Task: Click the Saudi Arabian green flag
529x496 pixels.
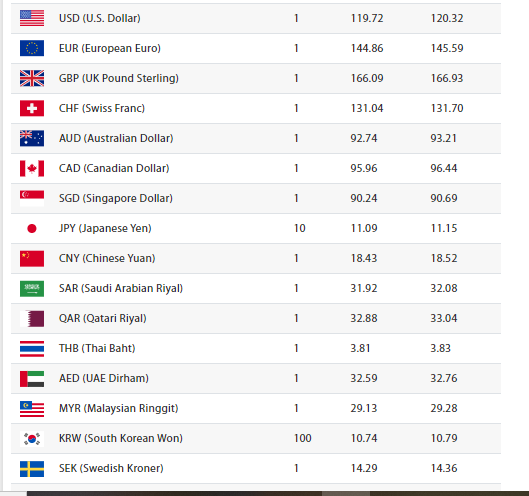Action: [32, 288]
